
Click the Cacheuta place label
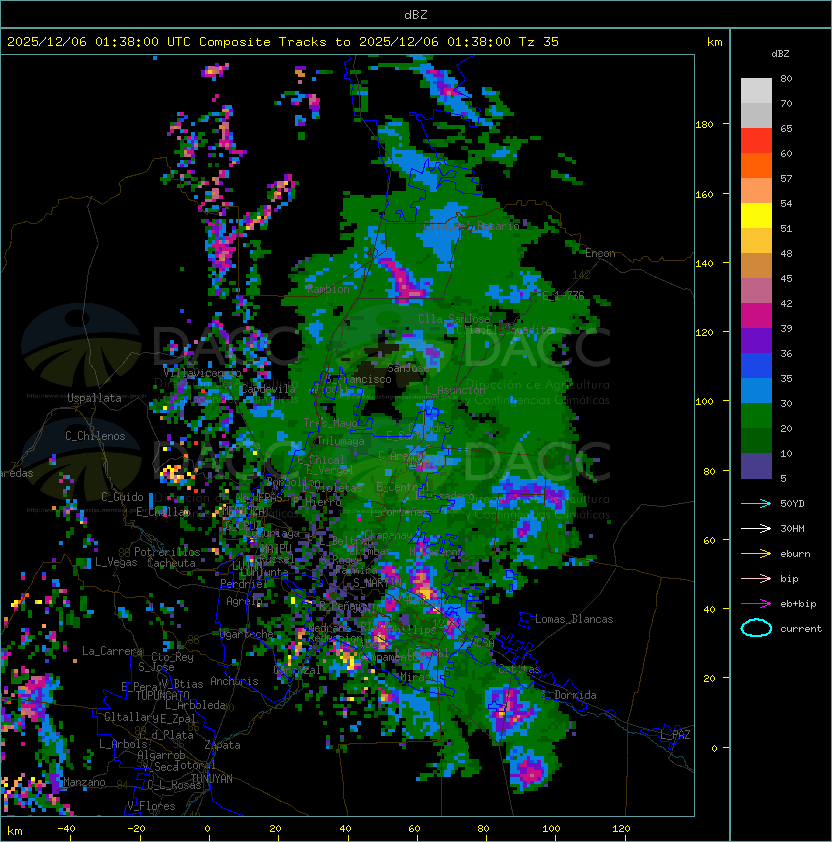(x=171, y=563)
